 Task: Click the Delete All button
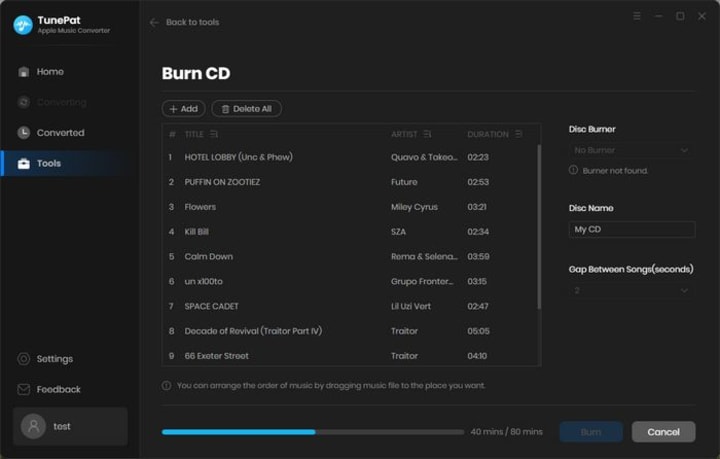click(x=247, y=109)
